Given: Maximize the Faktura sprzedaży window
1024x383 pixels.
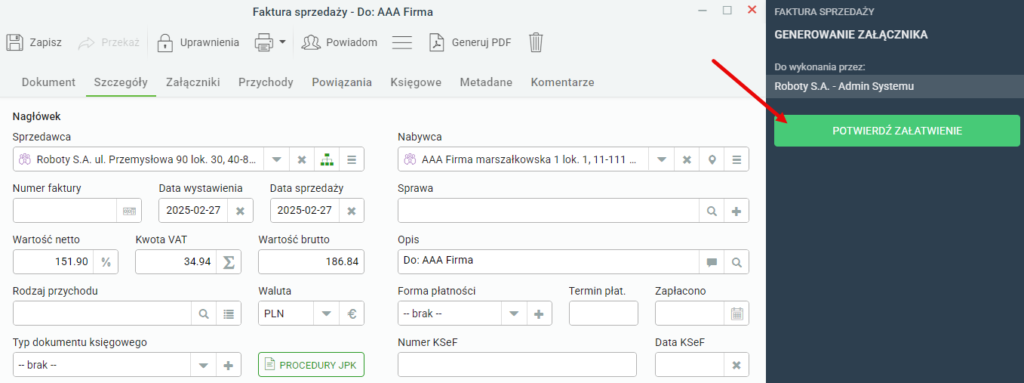Looking at the screenshot, I should point(727,10).
